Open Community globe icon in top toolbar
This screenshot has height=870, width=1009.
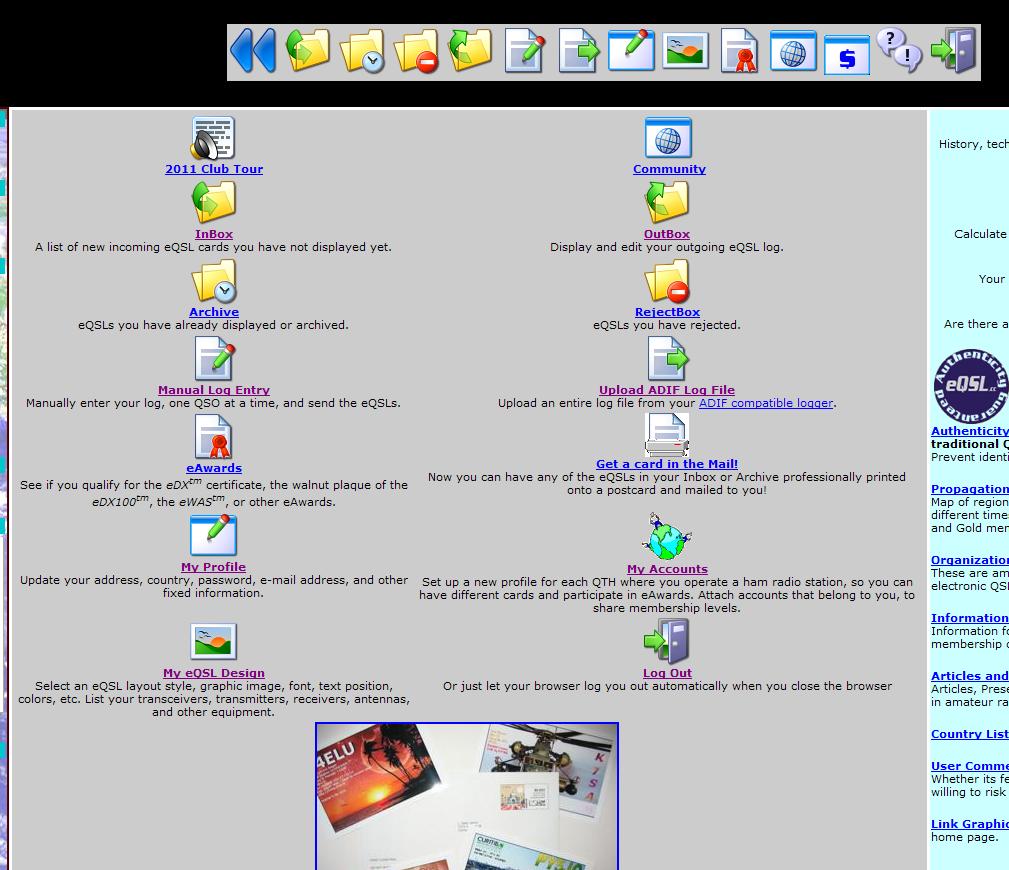point(793,51)
